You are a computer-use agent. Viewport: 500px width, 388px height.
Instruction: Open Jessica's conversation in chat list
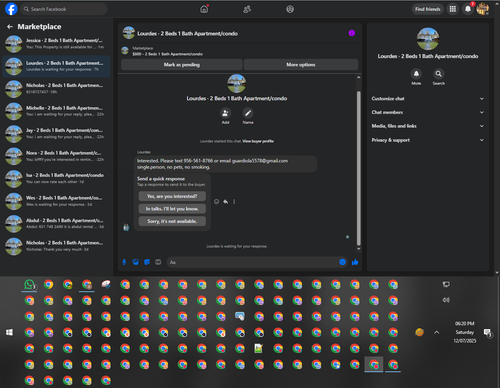56,44
